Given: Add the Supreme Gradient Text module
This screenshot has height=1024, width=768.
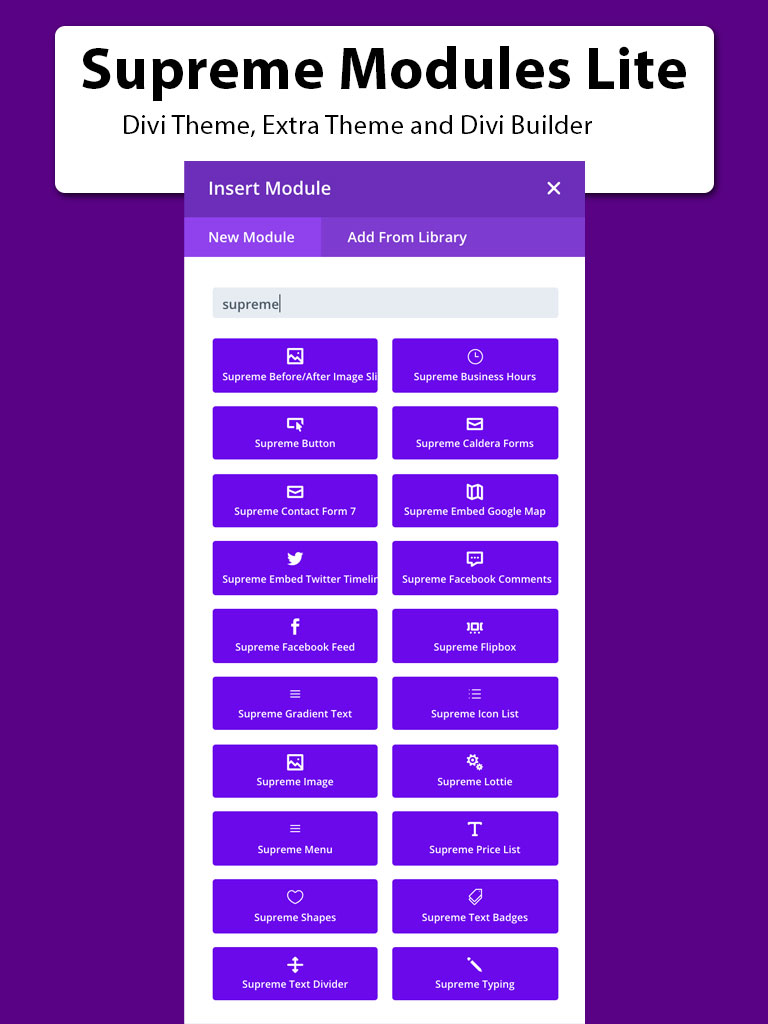Looking at the screenshot, I should (x=295, y=703).
